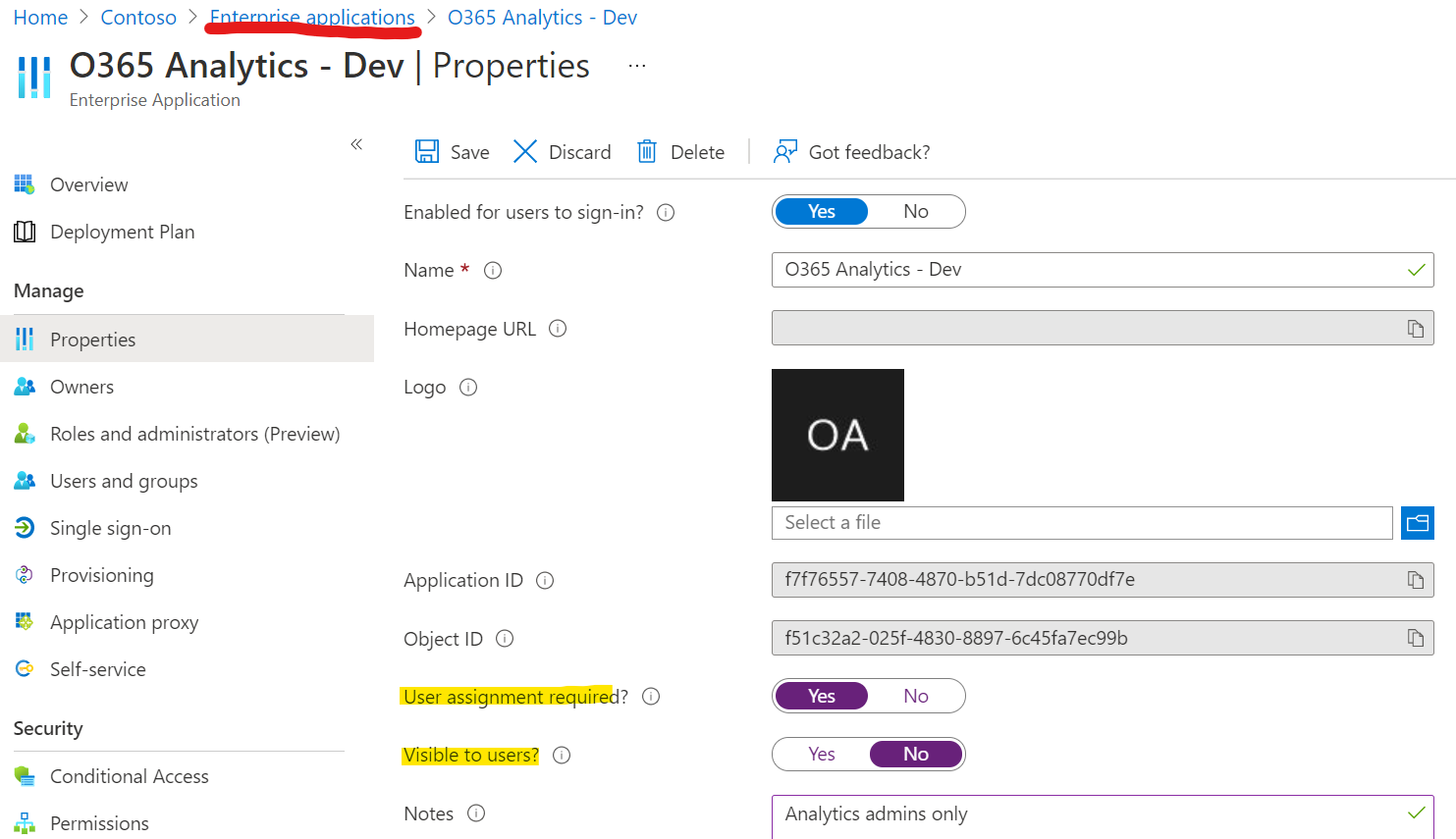Set Visible to users to No
This screenshot has height=839, width=1456.
click(916, 754)
